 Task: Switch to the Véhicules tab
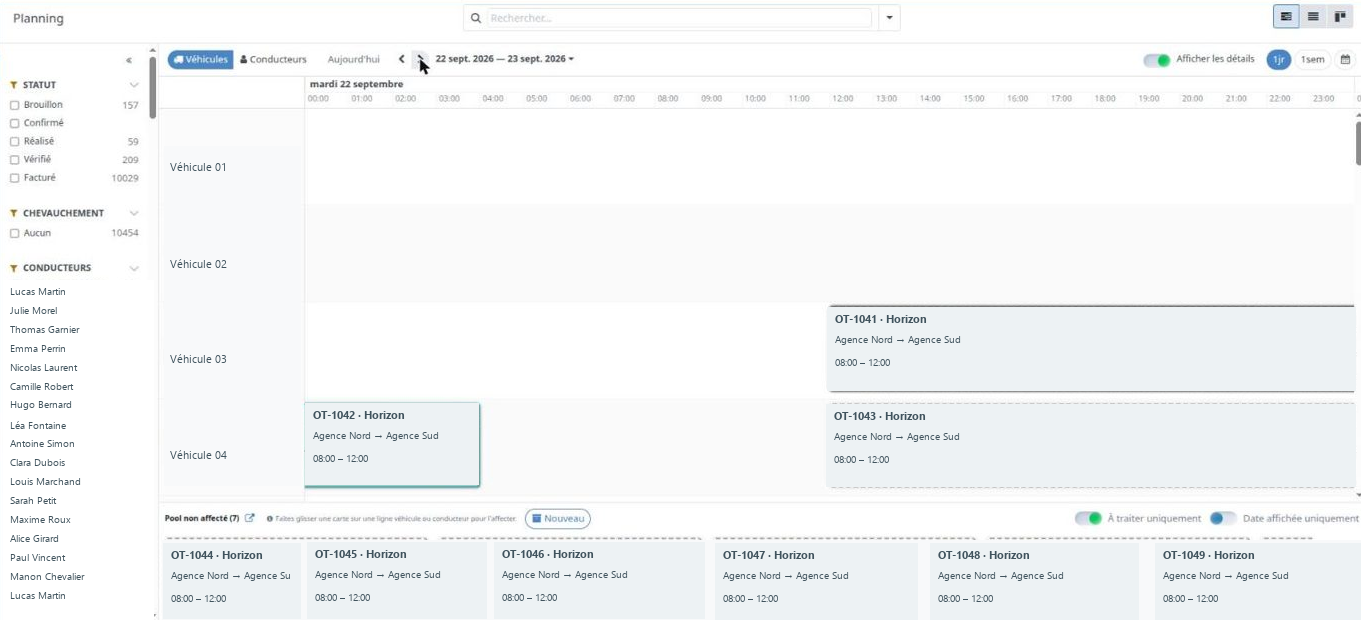[200, 60]
